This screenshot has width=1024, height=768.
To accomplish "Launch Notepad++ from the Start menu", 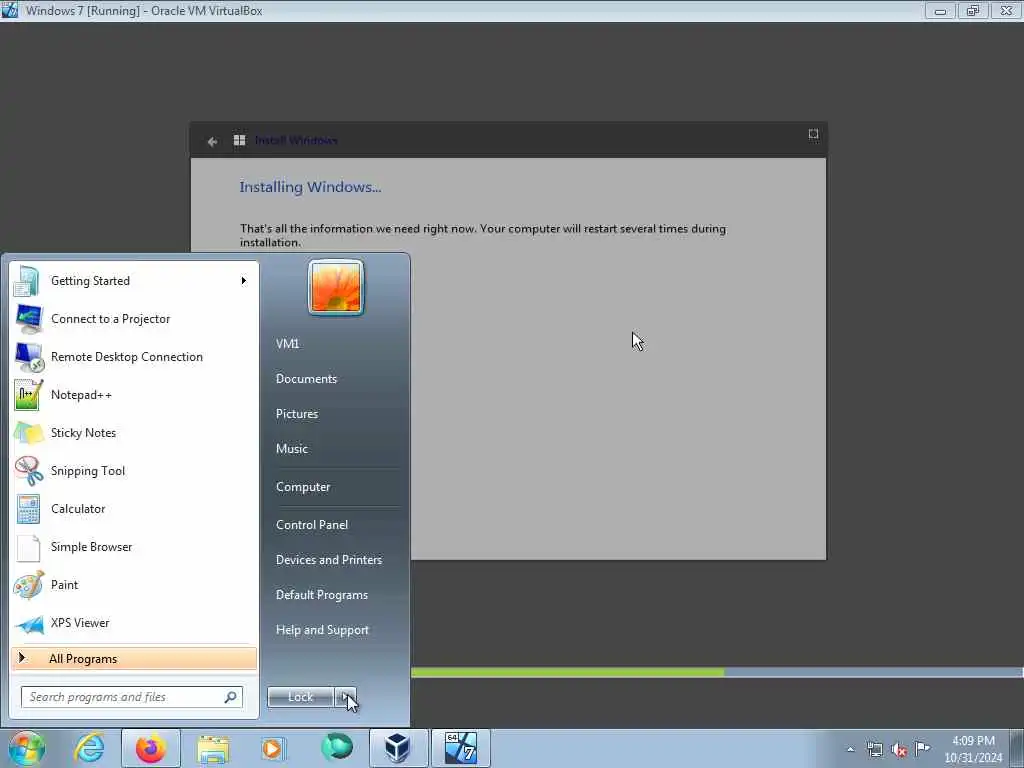I will point(134,394).
